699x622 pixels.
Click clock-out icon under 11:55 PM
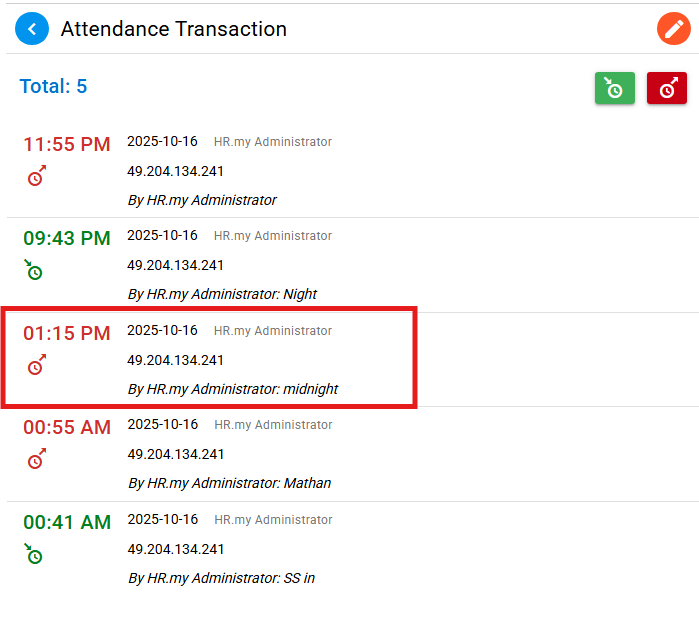[x=36, y=177]
